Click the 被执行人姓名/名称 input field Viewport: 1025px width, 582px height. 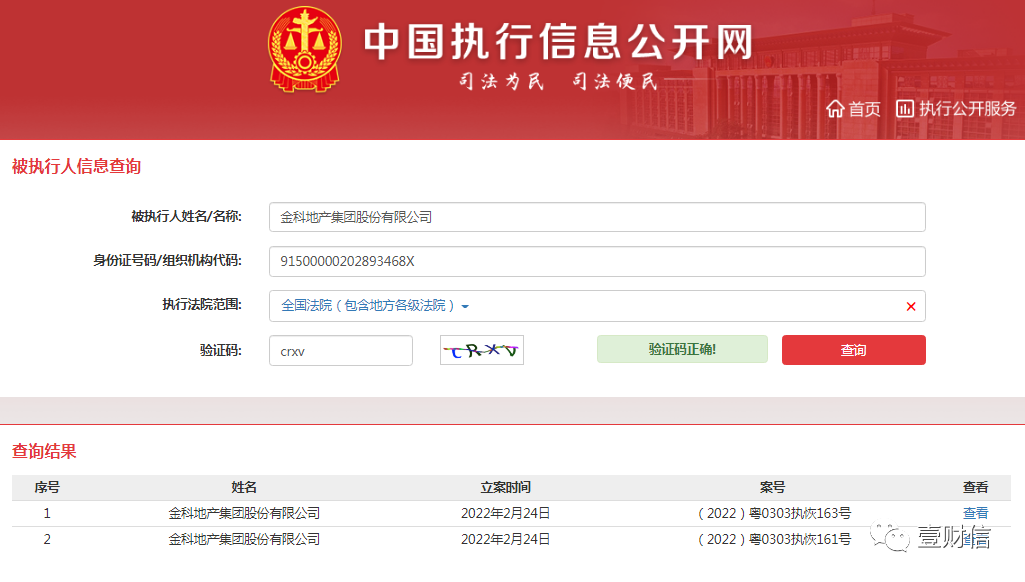coord(597,217)
